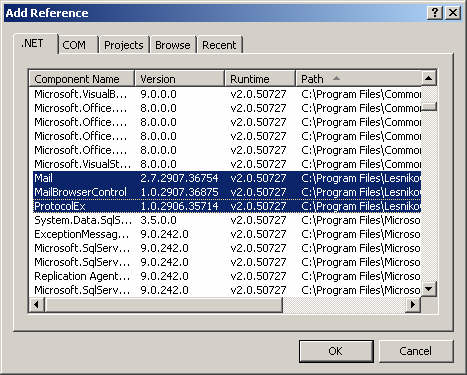Click version 9.0.0.0 cell
This screenshot has width=467, height=375.
[x=158, y=94]
